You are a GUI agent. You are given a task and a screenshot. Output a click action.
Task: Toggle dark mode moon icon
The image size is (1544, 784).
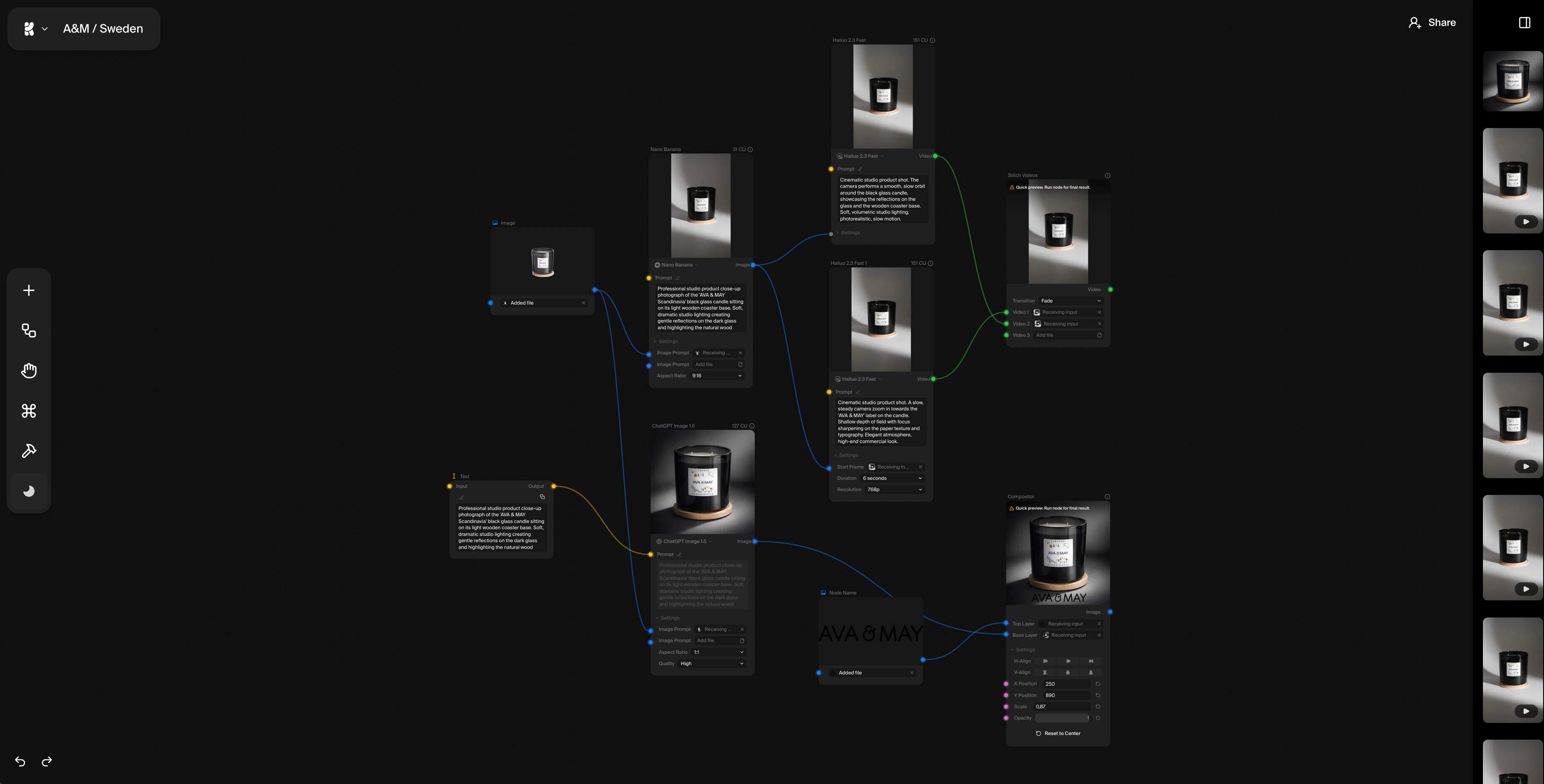[29, 492]
